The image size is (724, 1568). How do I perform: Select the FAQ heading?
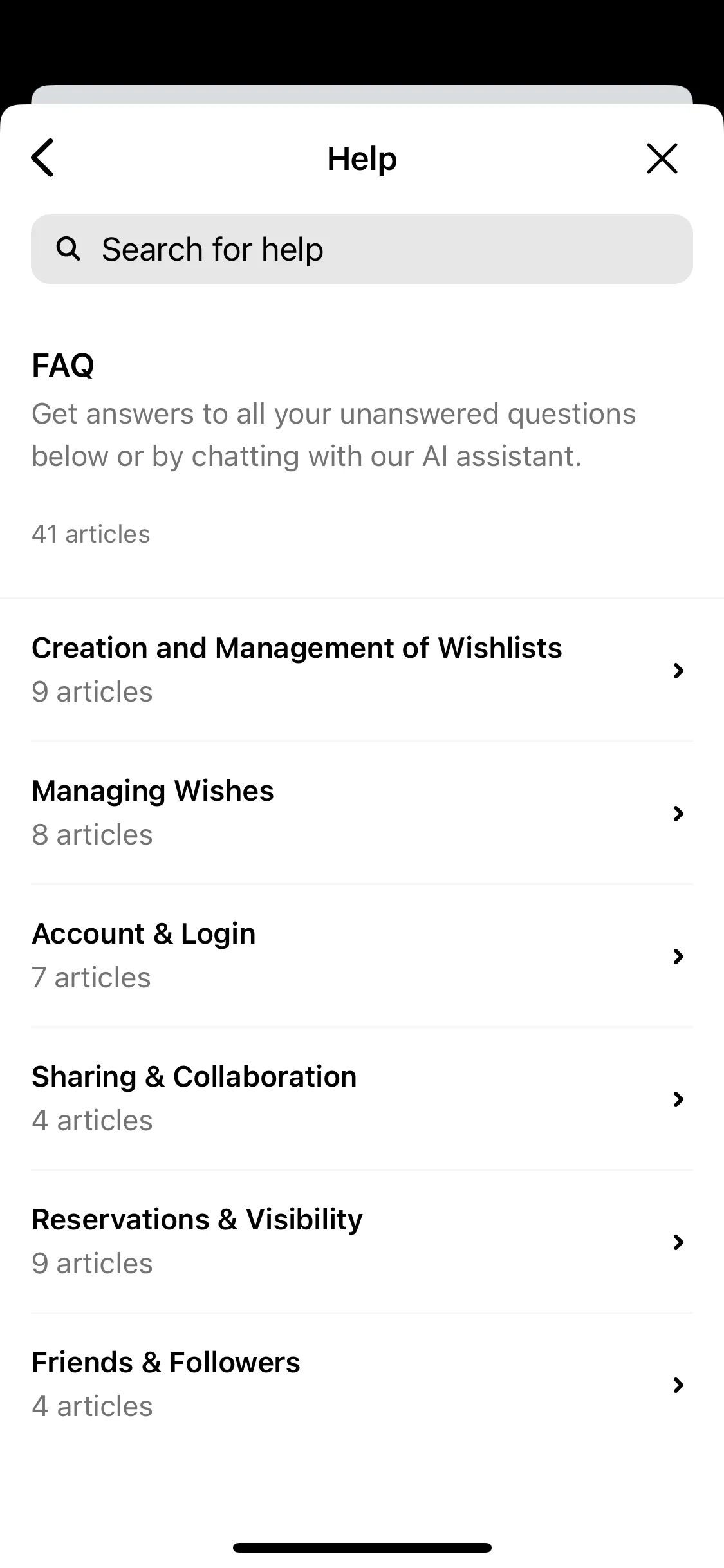(63, 366)
